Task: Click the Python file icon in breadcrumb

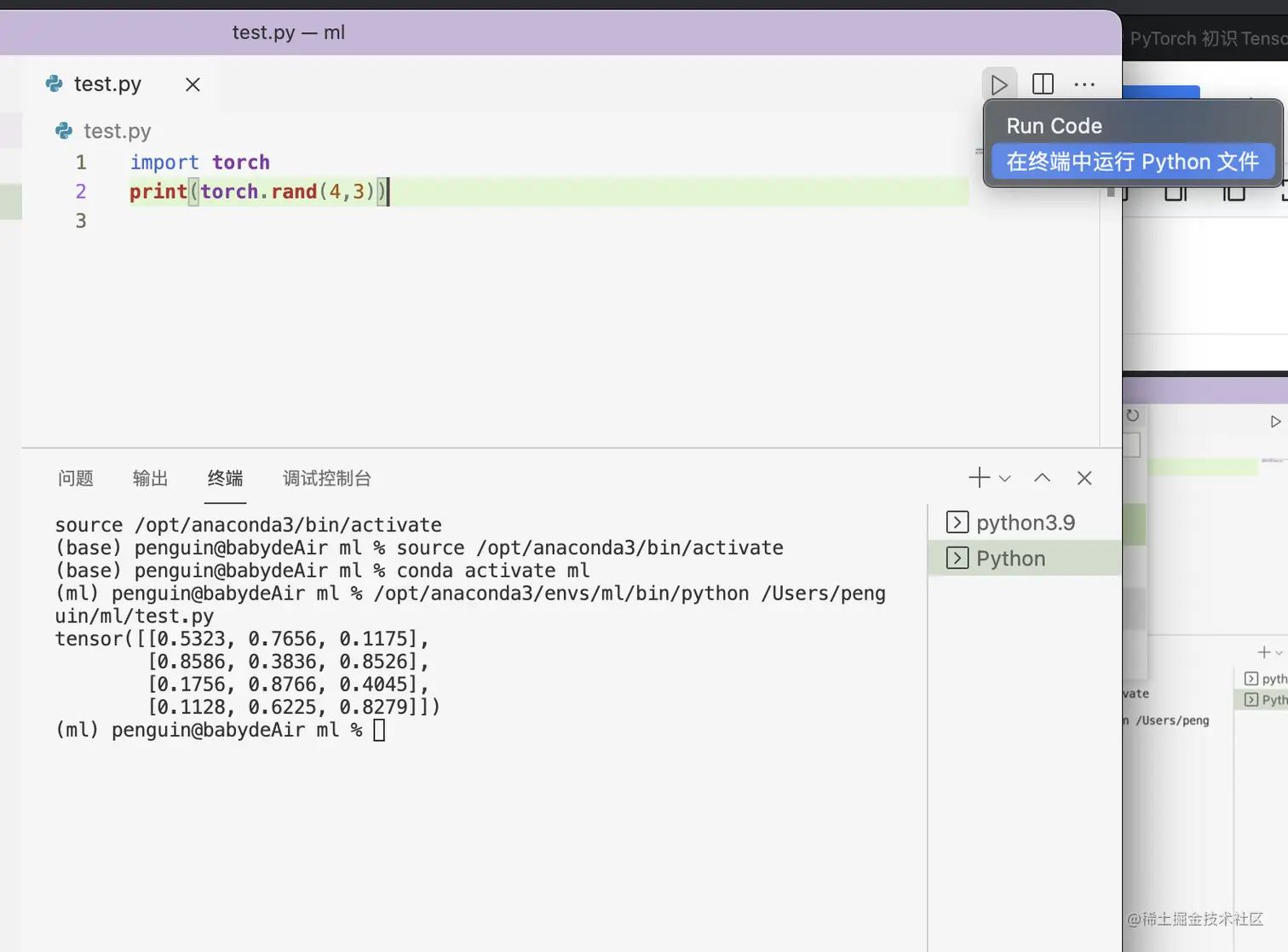Action: click(x=64, y=131)
